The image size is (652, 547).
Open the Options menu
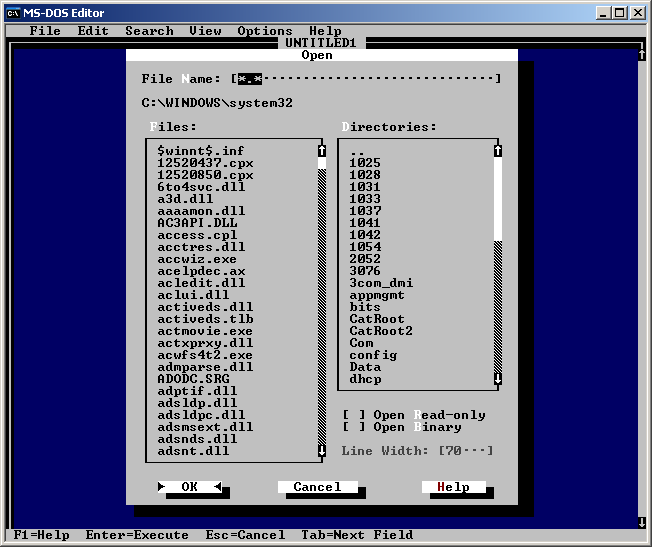click(265, 31)
